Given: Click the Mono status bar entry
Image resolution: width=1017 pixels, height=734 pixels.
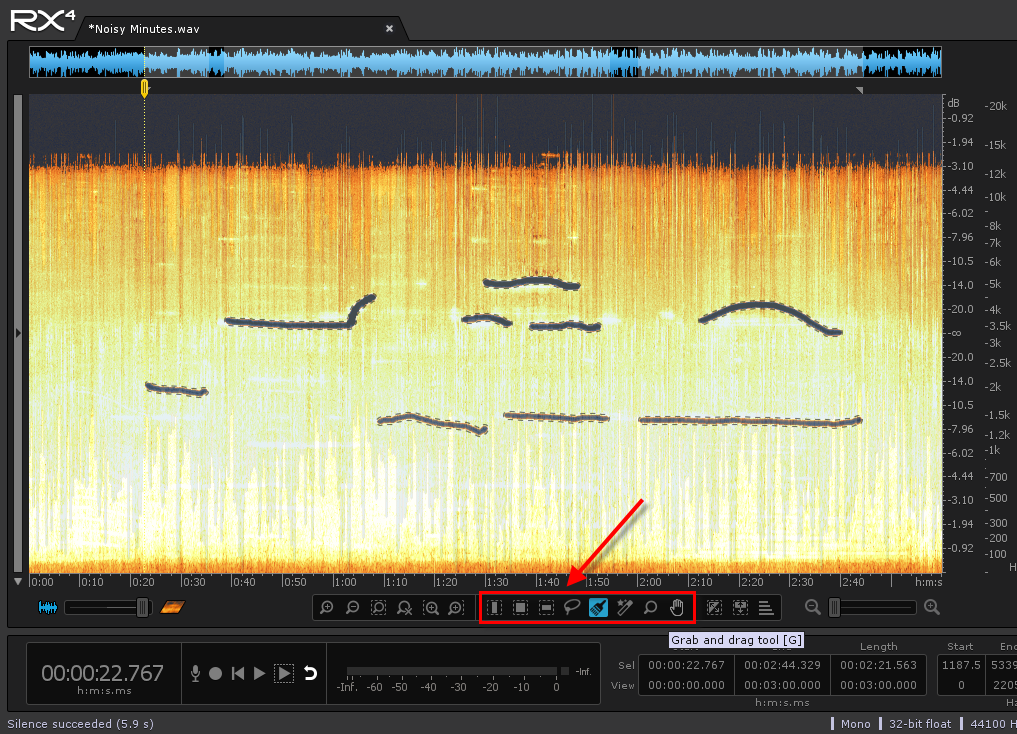Looking at the screenshot, I should click(x=855, y=724).
